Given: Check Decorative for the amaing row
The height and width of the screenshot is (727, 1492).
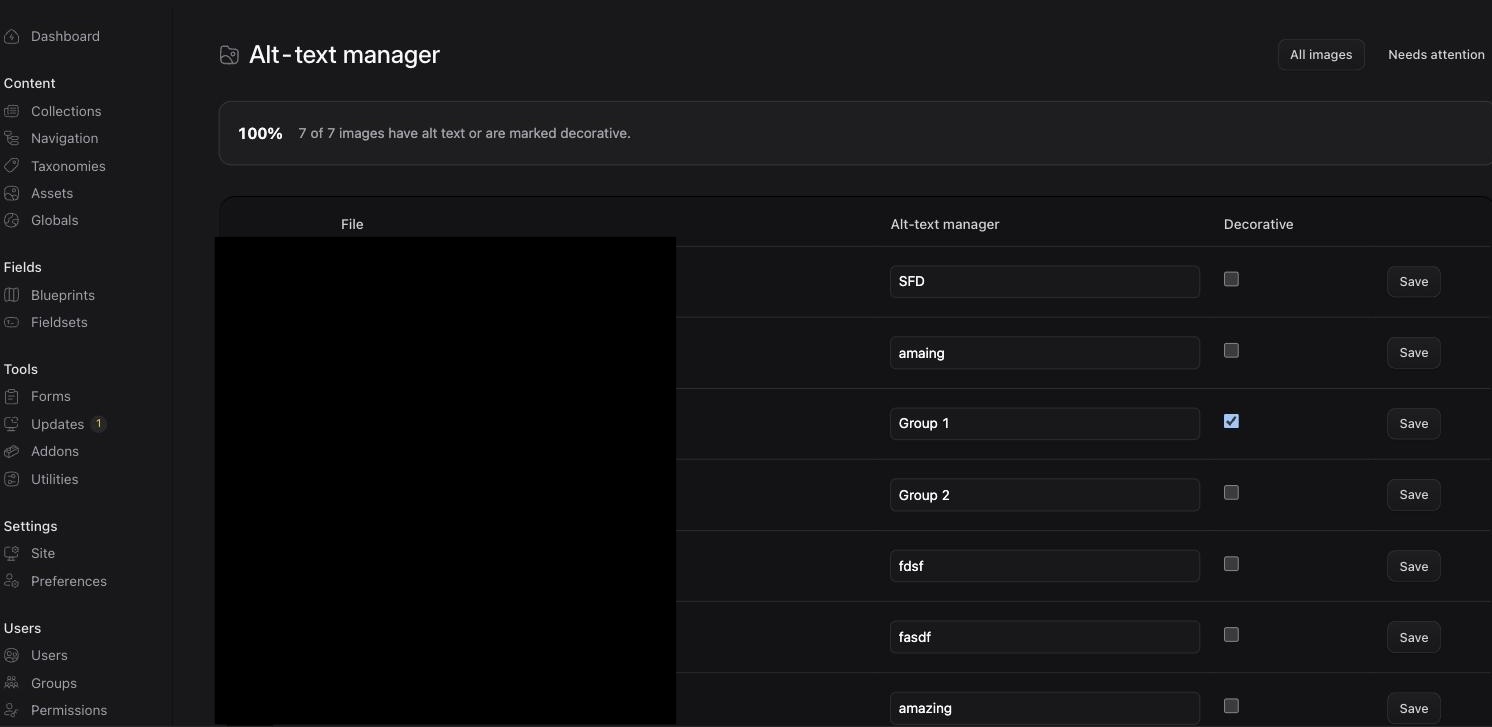Looking at the screenshot, I should 1231,350.
